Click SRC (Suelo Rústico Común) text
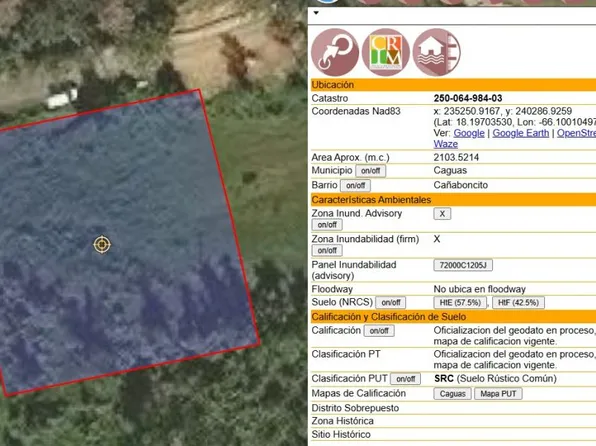Image resolution: width=596 pixels, height=446 pixels. click(495, 379)
